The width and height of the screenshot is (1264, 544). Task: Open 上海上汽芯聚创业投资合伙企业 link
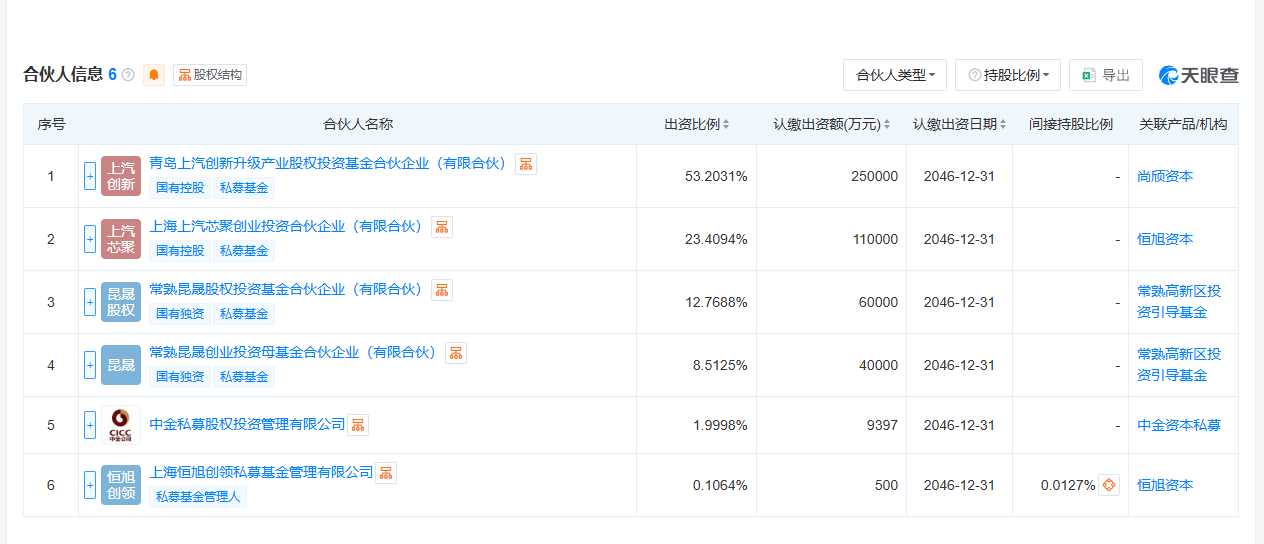[287, 226]
